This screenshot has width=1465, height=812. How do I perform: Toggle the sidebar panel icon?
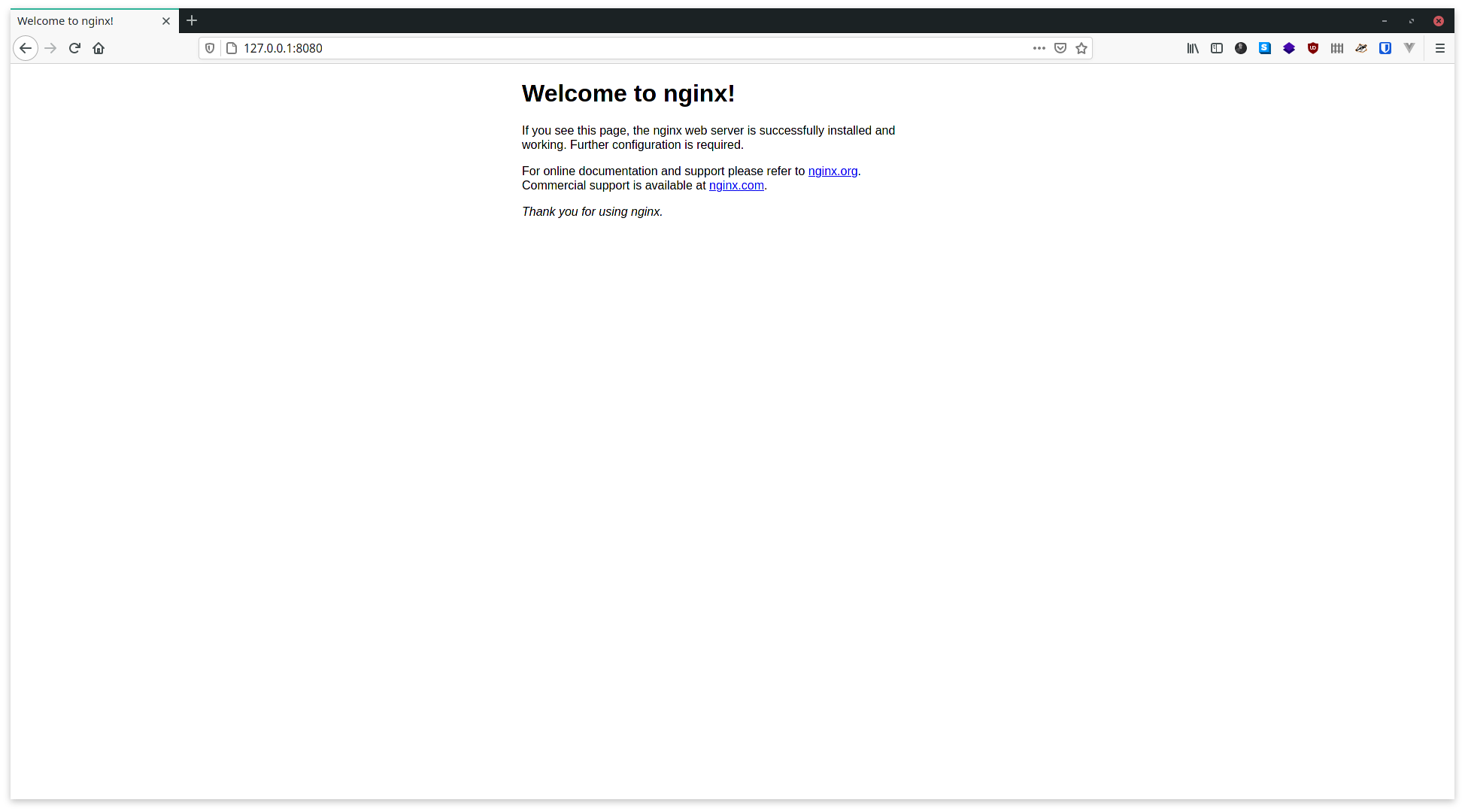click(1217, 48)
